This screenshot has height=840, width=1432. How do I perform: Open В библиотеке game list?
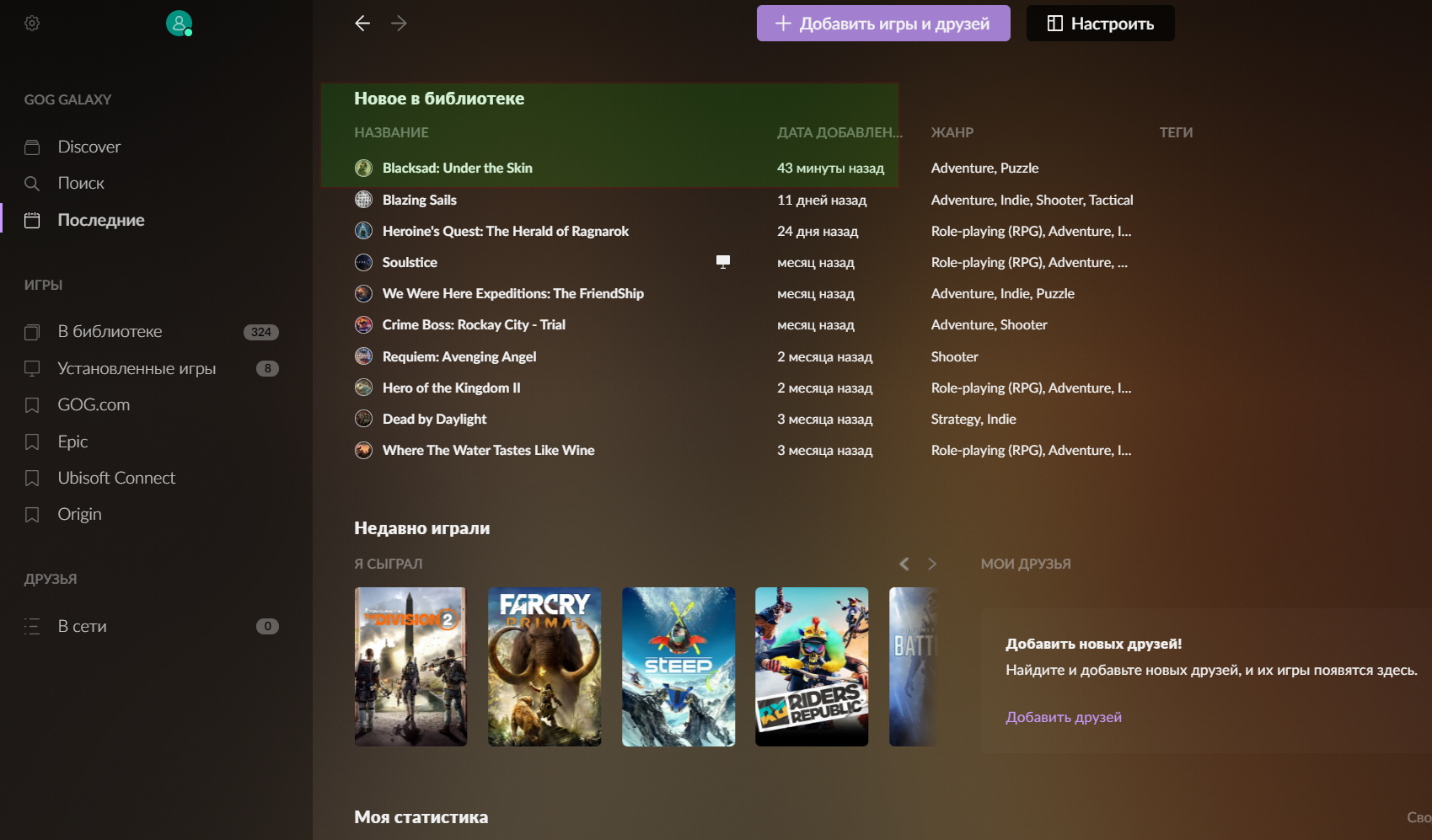pos(110,331)
